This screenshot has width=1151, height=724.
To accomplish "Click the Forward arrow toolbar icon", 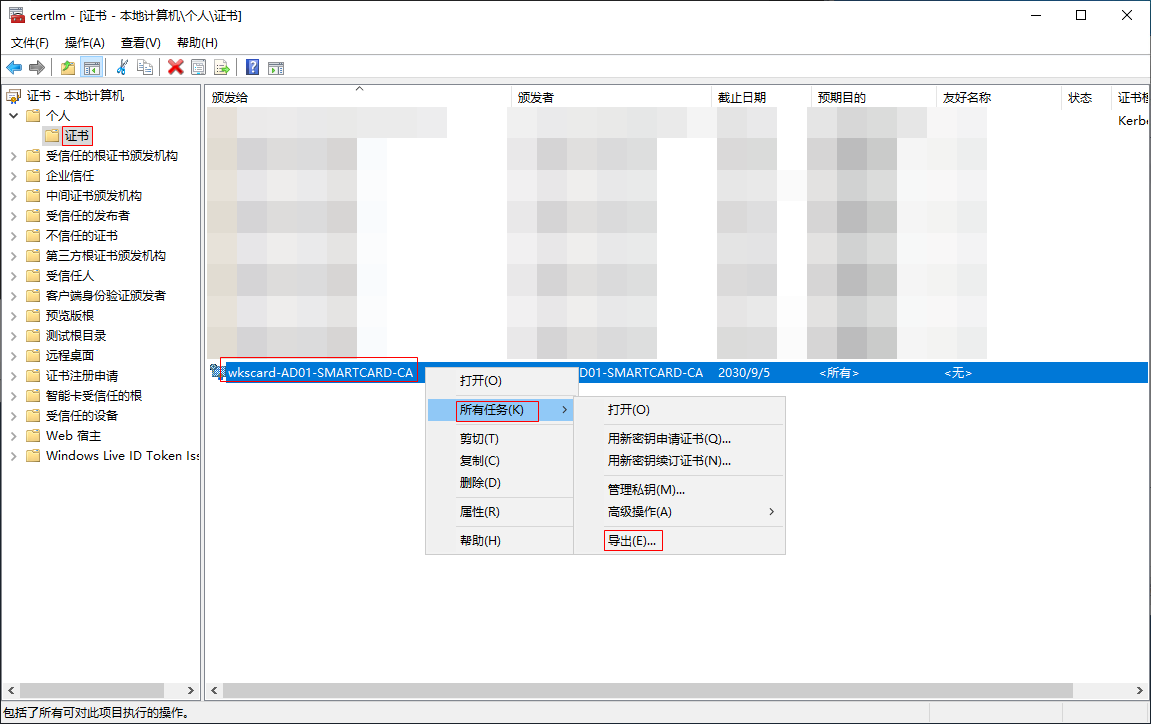I will 37,68.
